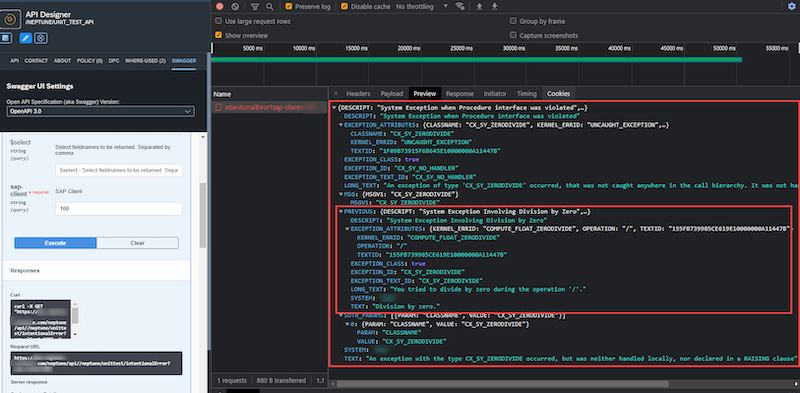
Task: Toggle the network filter funnel icon
Action: point(255,6)
